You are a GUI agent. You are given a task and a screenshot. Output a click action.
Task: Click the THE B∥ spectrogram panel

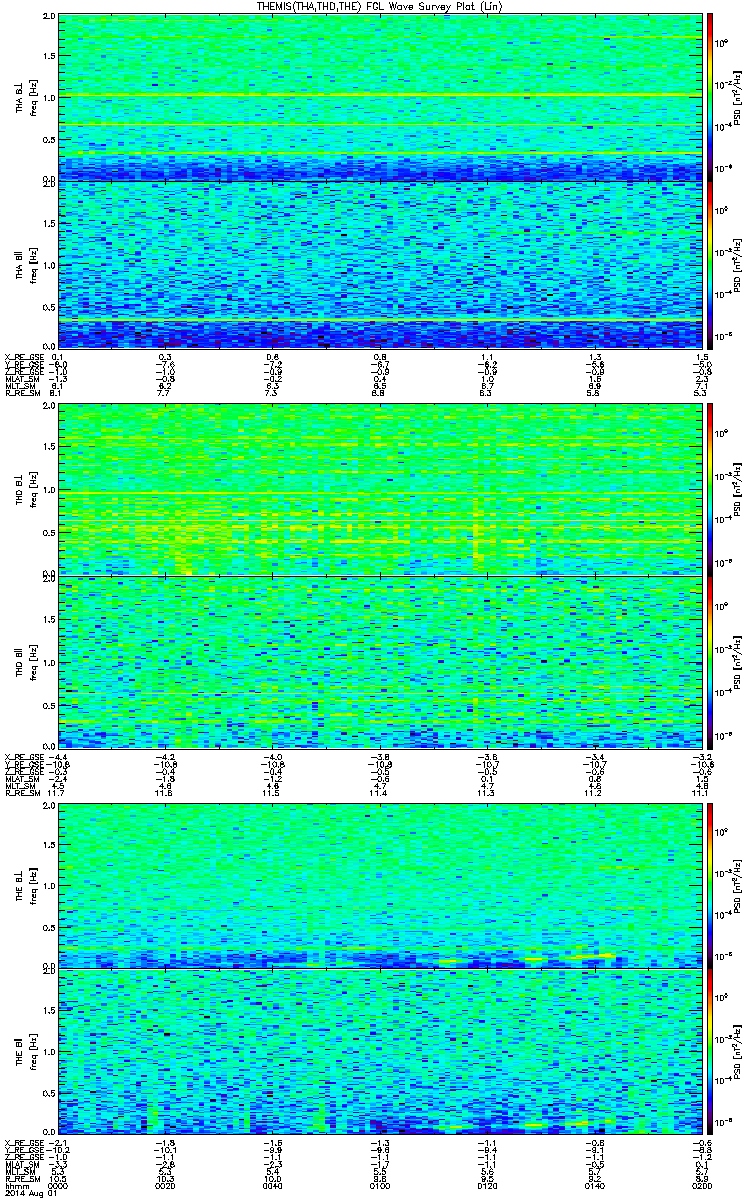tap(378, 1052)
